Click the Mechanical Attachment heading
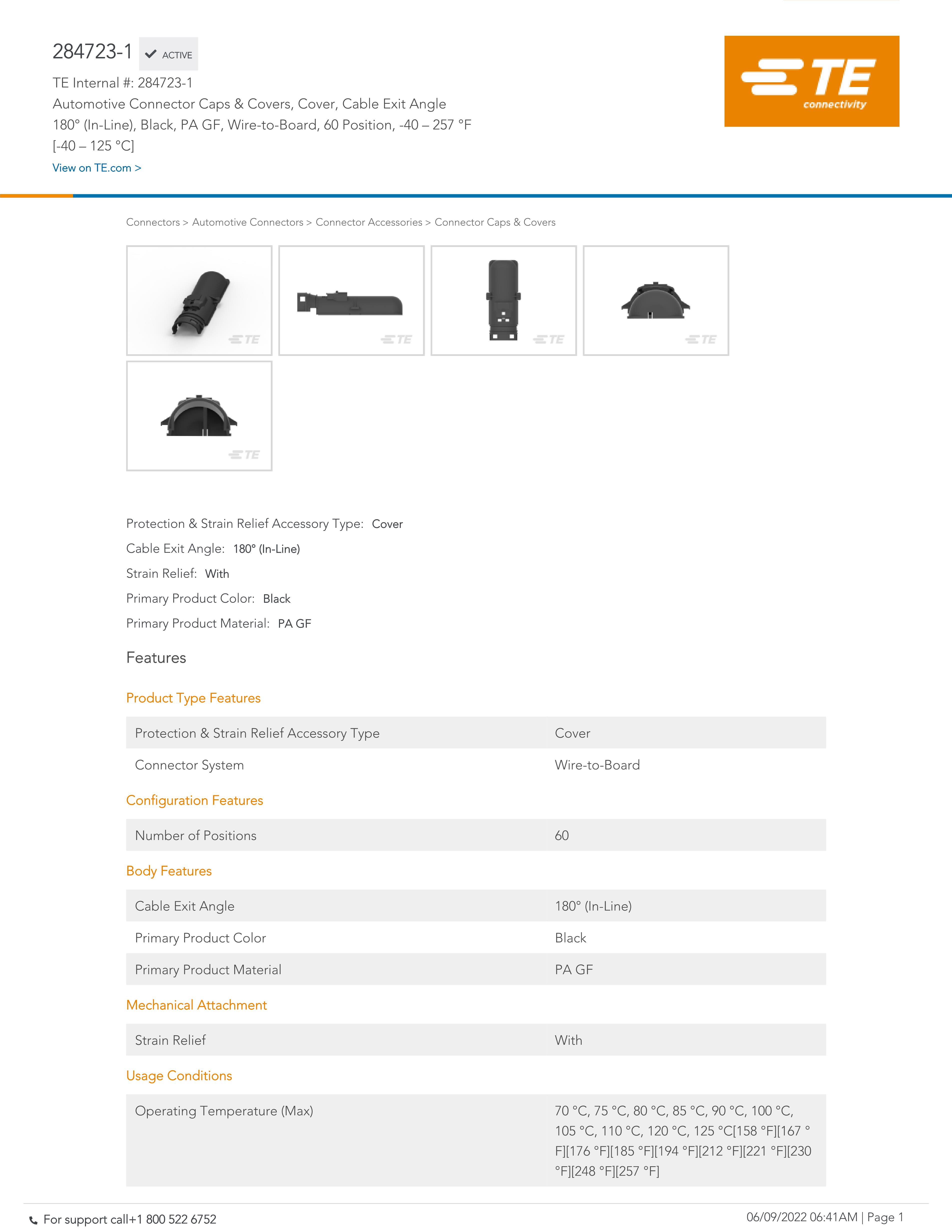Image resolution: width=952 pixels, height=1232 pixels. tap(196, 1005)
